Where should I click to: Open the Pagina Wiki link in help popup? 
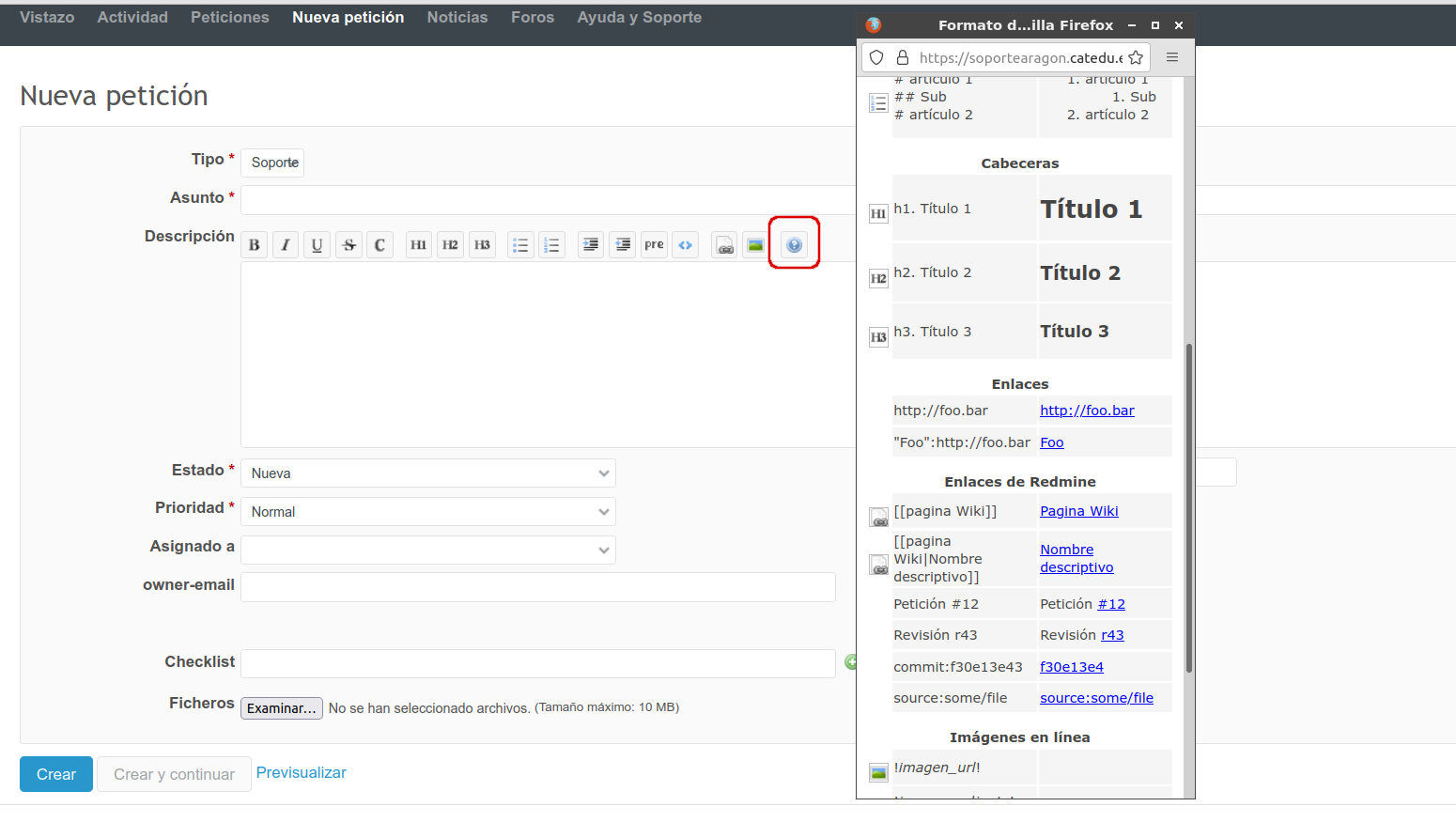1079,511
